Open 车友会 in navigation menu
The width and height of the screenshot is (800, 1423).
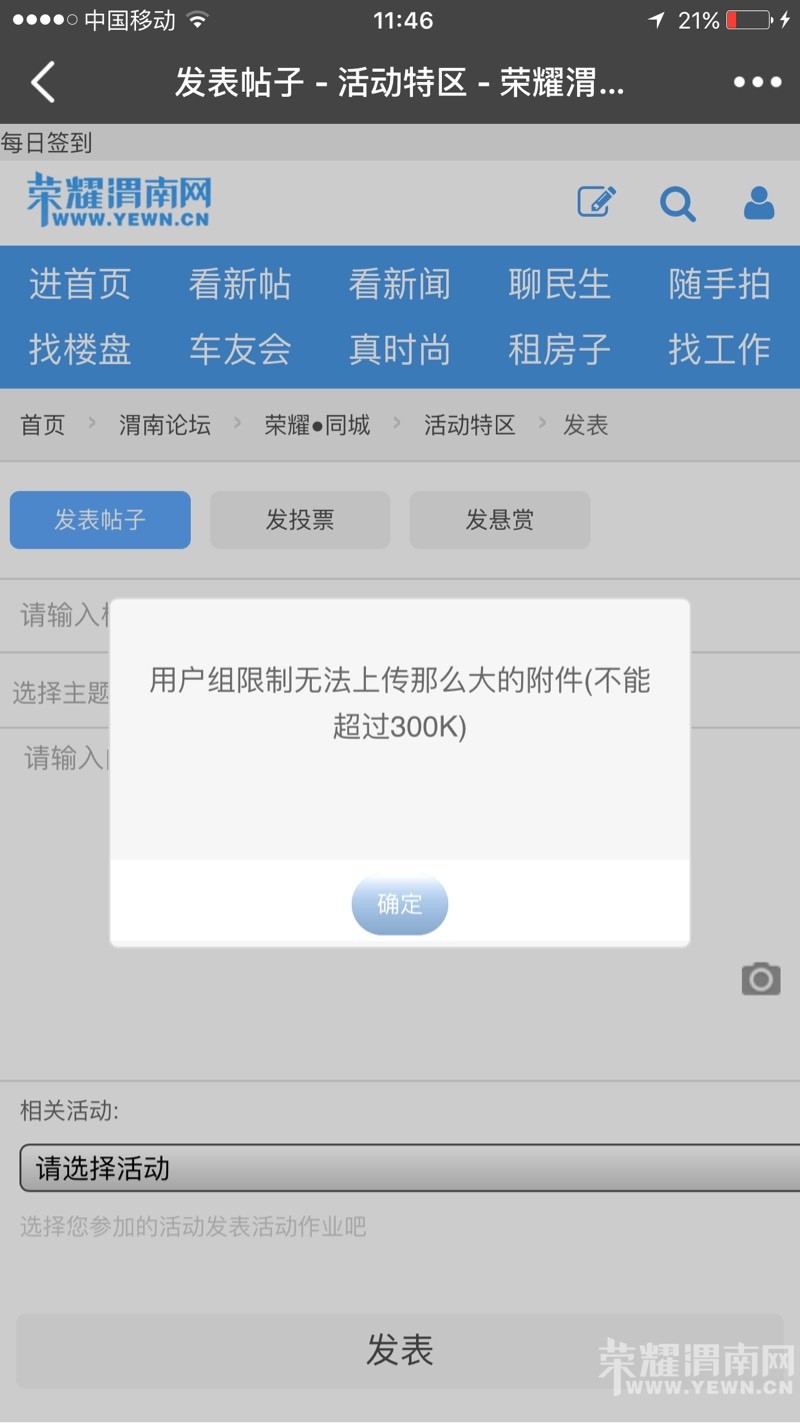[x=240, y=349]
